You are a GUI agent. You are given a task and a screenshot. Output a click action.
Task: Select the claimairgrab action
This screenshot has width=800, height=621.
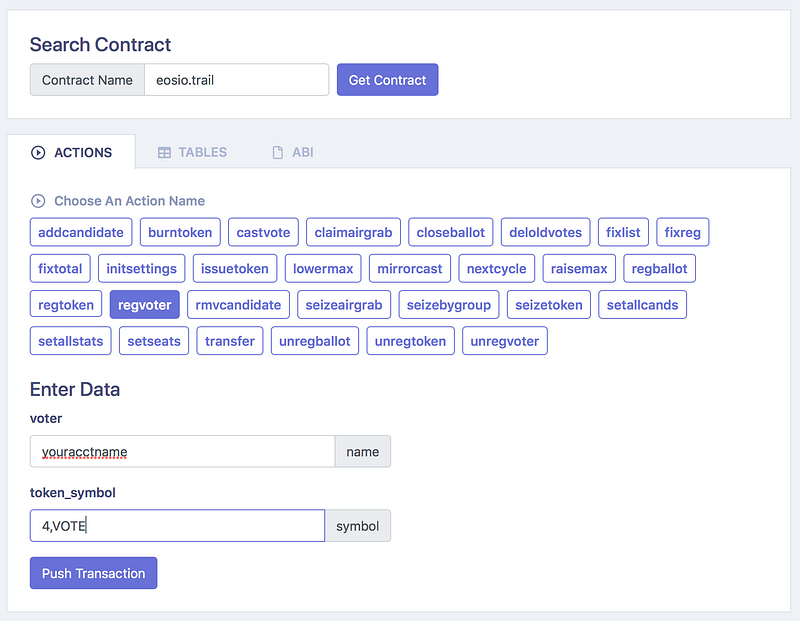pyautogui.click(x=353, y=232)
